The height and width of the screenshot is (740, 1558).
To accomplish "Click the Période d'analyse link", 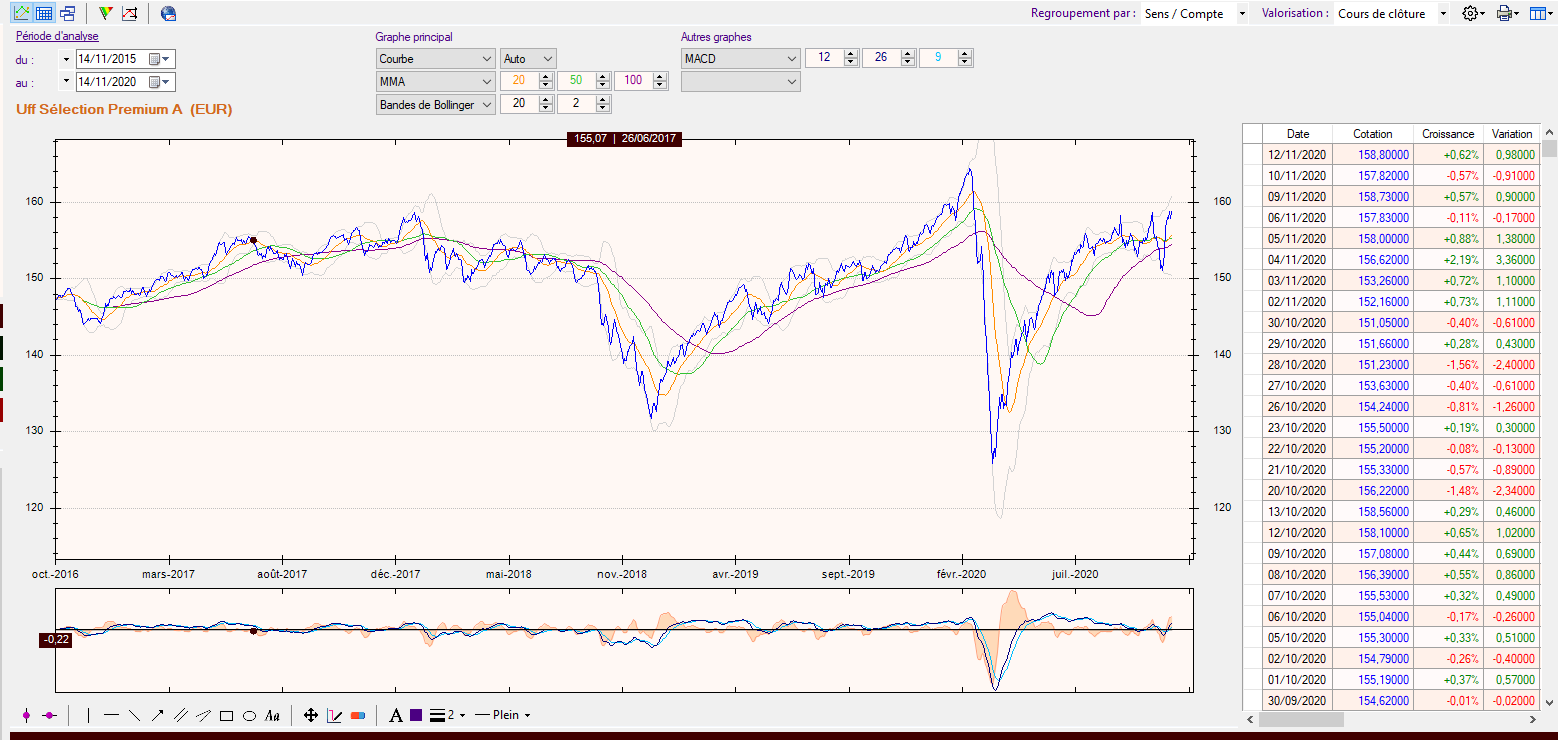I will tap(57, 36).
